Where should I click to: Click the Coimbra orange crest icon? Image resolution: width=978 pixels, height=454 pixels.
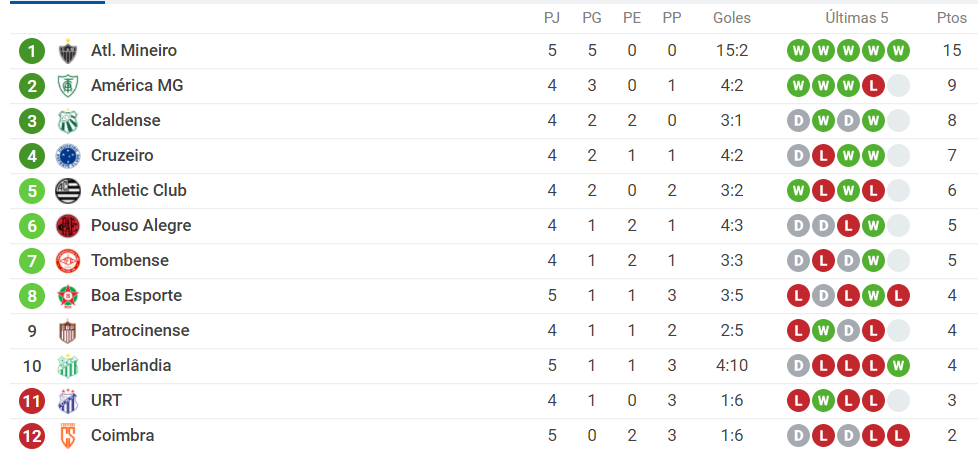click(68, 435)
